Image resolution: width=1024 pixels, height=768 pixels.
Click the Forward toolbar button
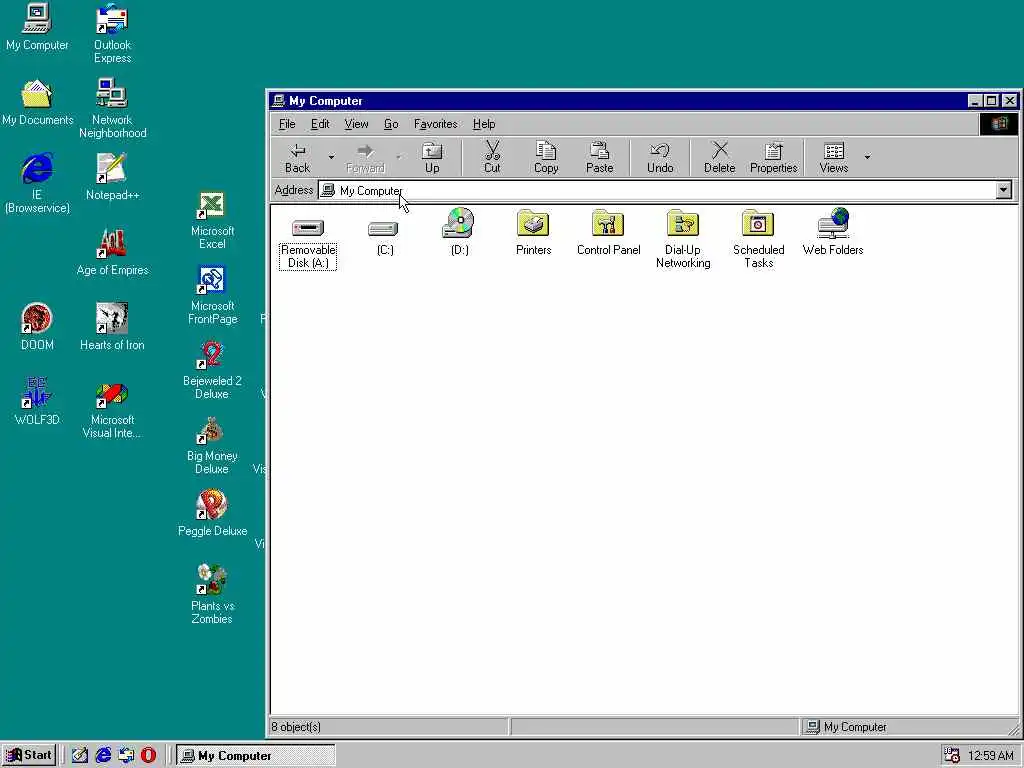[x=365, y=157]
